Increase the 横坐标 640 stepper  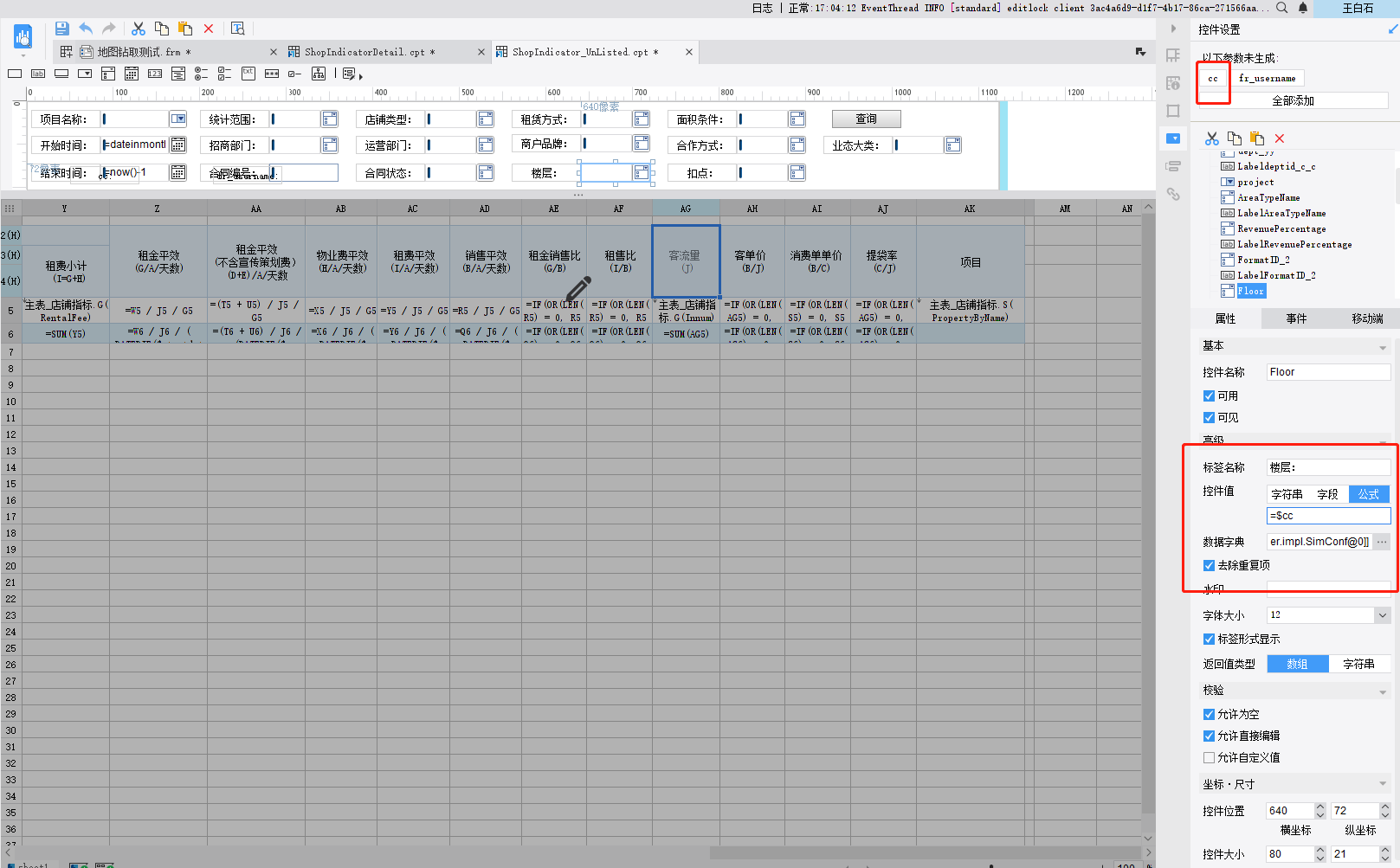click(1320, 807)
